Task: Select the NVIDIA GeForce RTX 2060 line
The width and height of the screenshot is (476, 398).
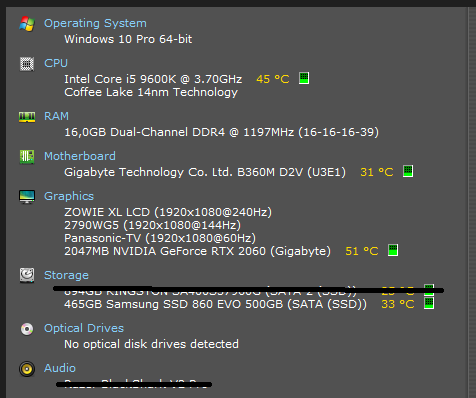Action: click(197, 251)
